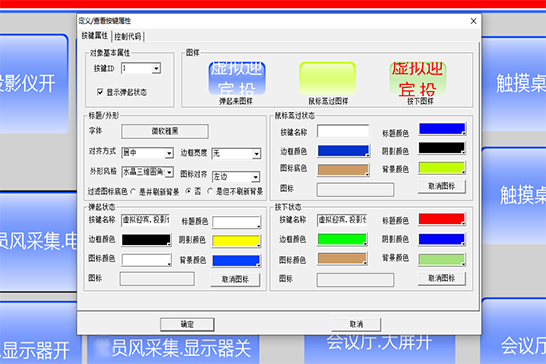Open the 图标对齐 dropdown
Screen dimensions: 546x364
[x=256, y=177]
